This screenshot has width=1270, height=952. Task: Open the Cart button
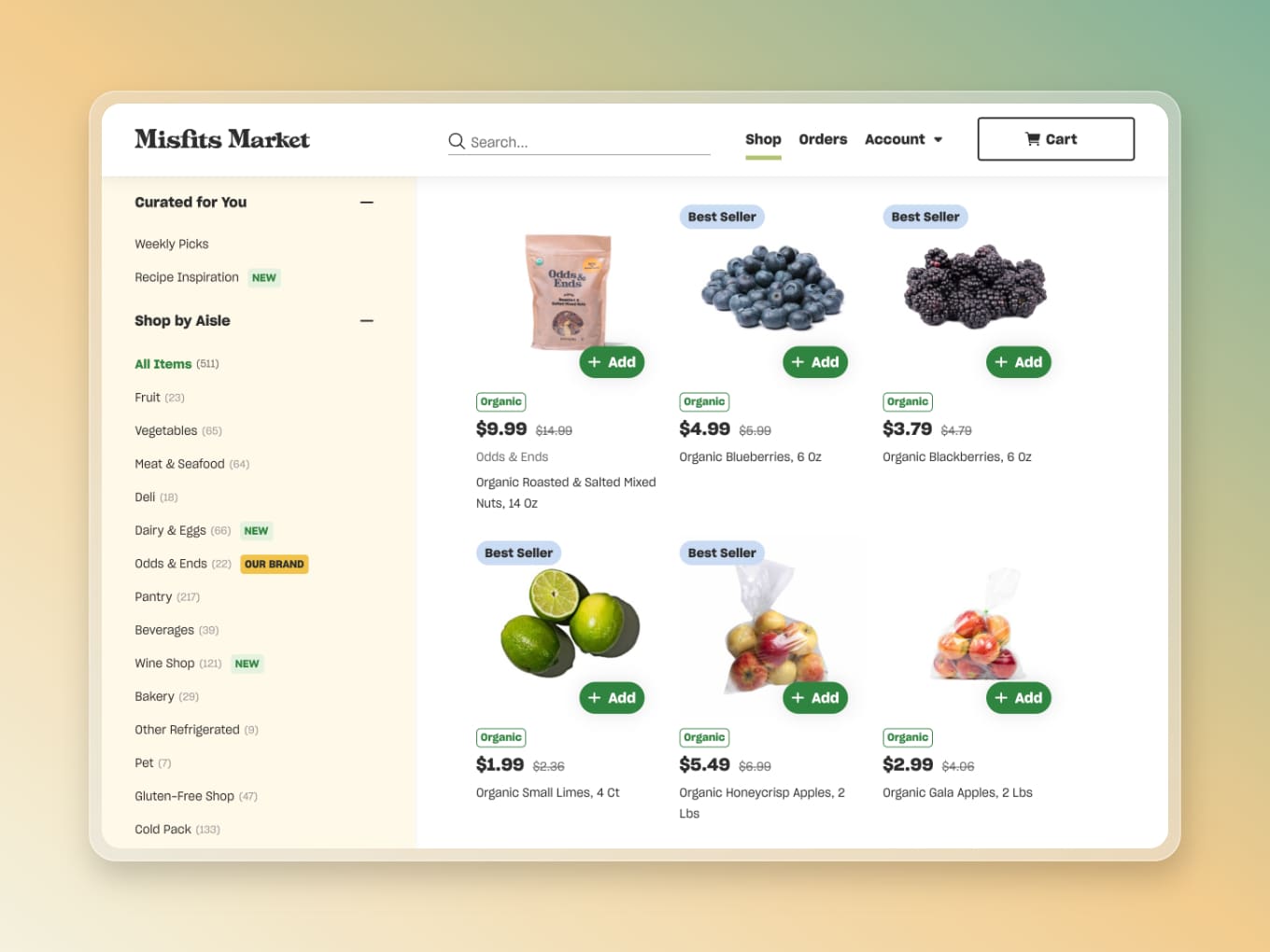1055,139
